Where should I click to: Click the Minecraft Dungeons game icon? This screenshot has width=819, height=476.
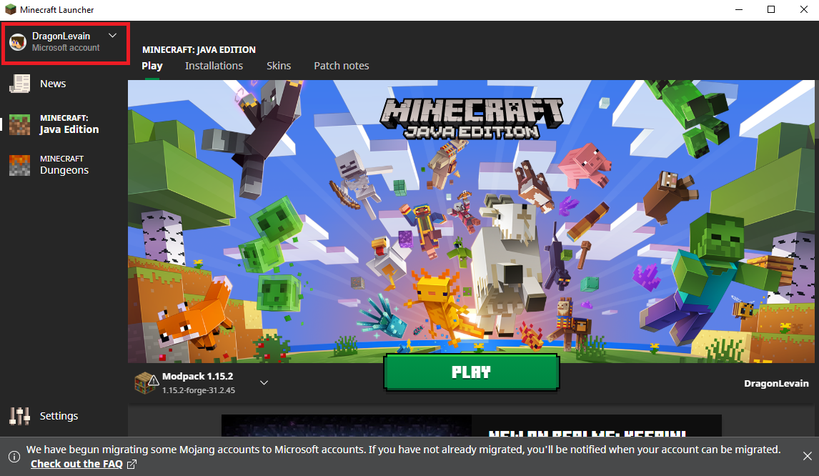click(x=19, y=165)
